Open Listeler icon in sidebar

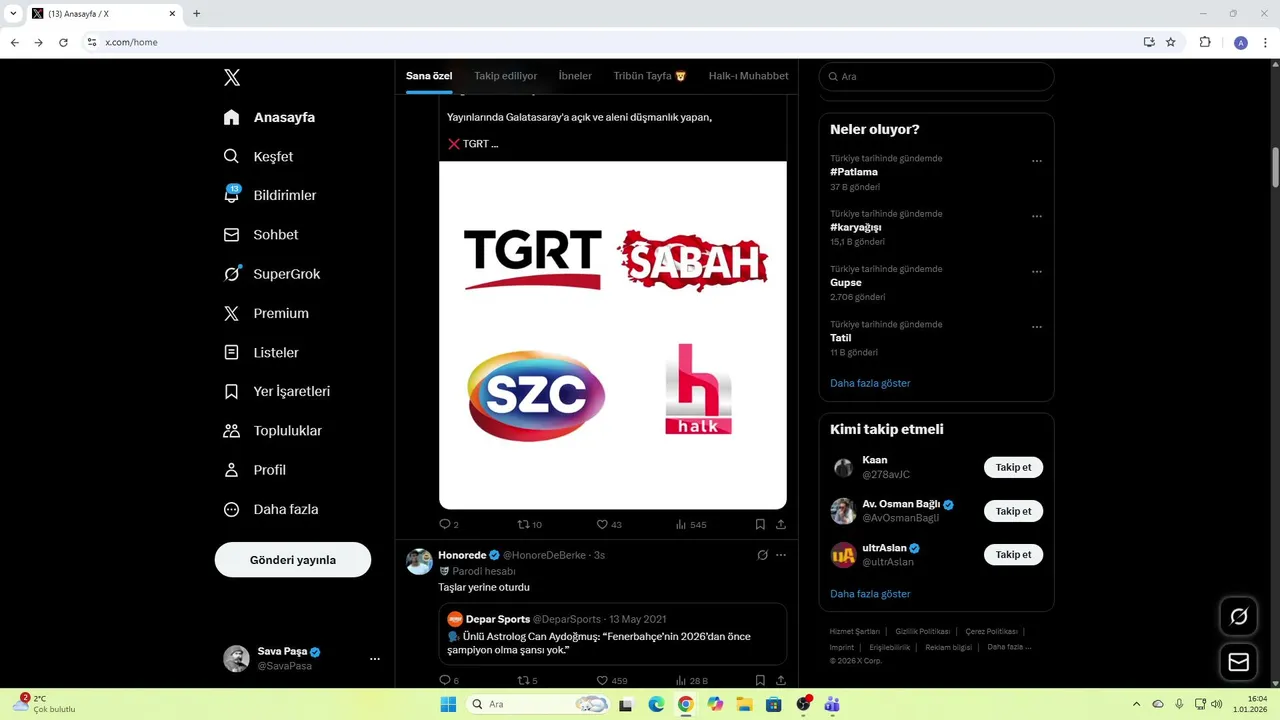tap(231, 352)
